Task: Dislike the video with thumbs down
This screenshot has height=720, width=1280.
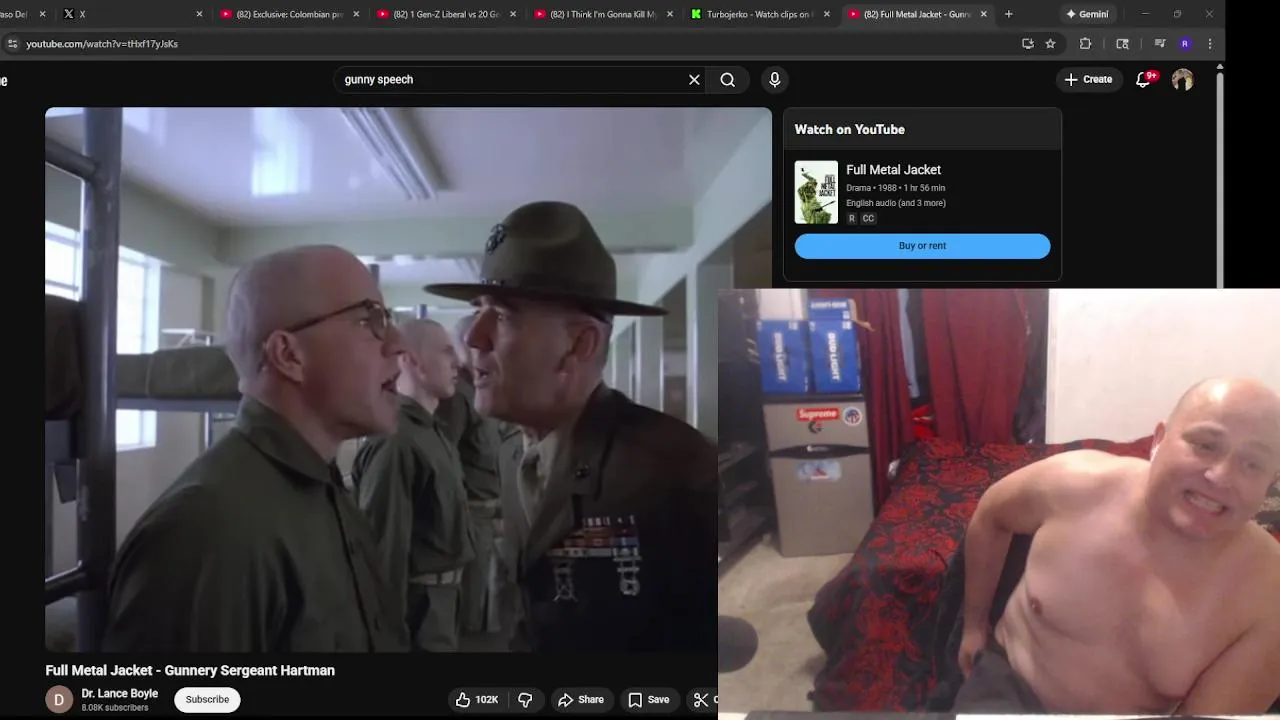Action: (525, 700)
